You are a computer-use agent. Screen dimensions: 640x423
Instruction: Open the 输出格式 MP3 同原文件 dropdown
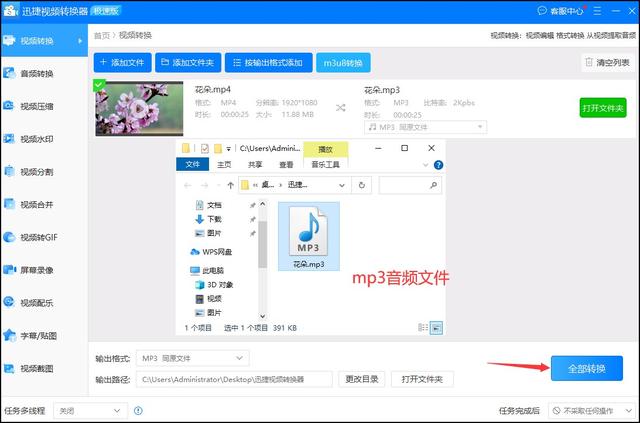[x=193, y=358]
